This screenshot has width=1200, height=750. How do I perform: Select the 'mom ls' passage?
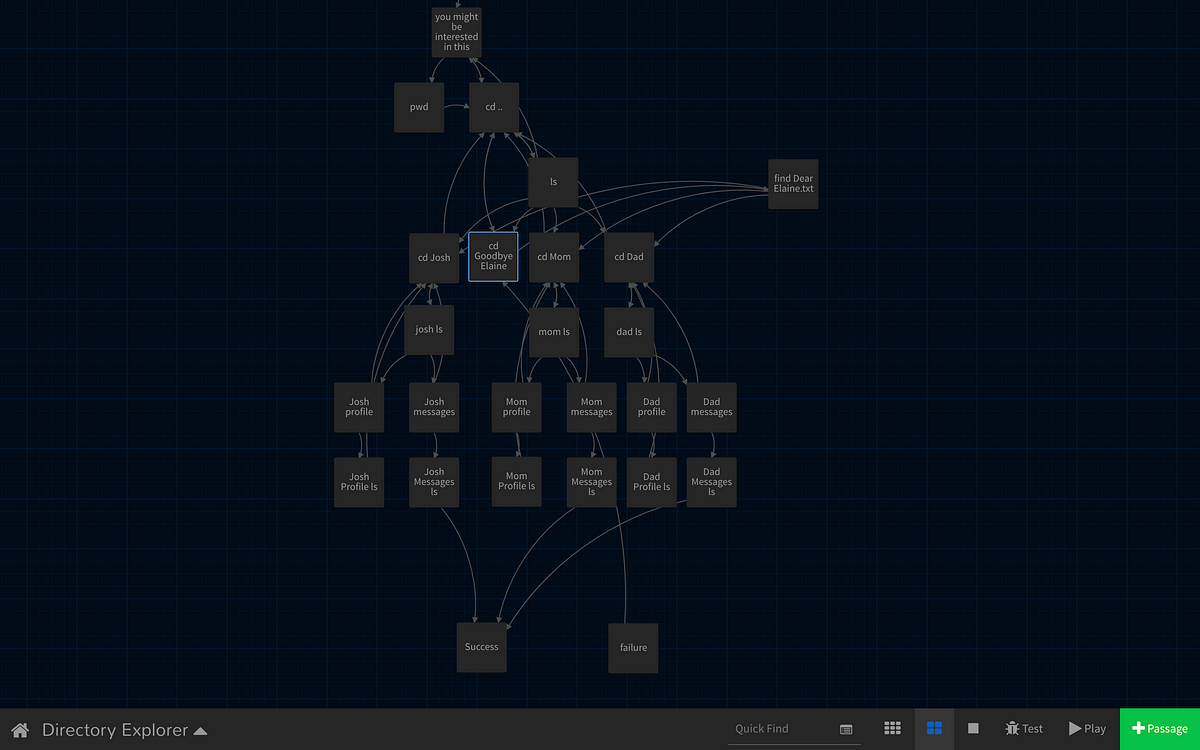click(x=554, y=332)
